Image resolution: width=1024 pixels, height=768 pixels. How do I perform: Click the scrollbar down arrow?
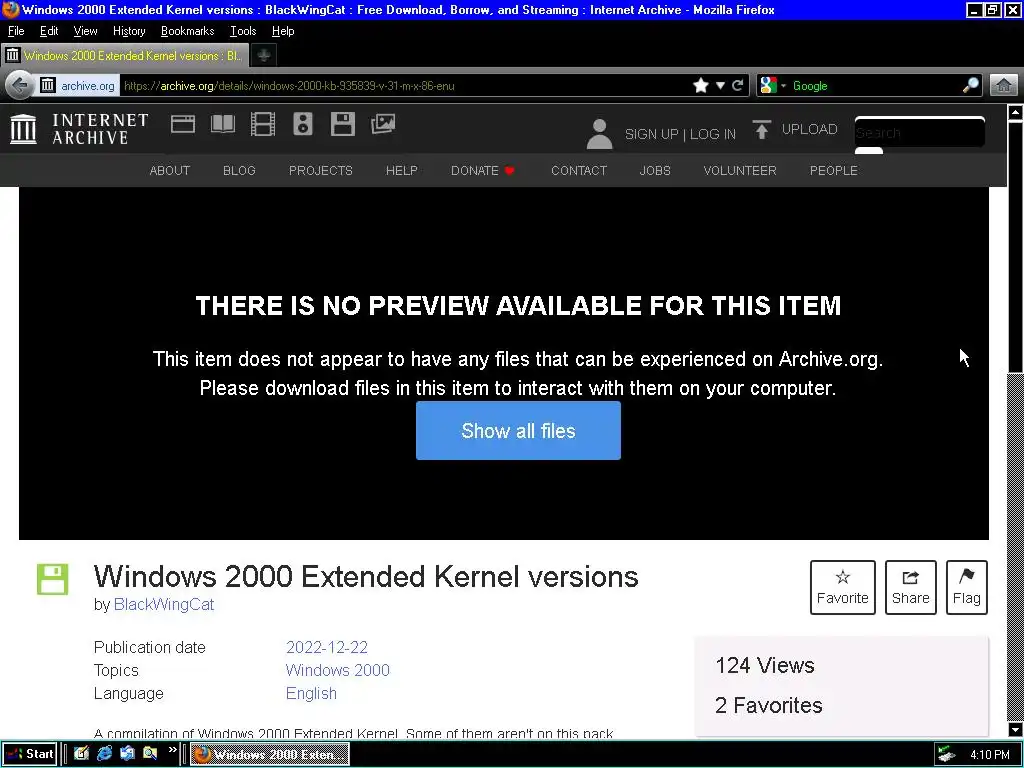1015,729
